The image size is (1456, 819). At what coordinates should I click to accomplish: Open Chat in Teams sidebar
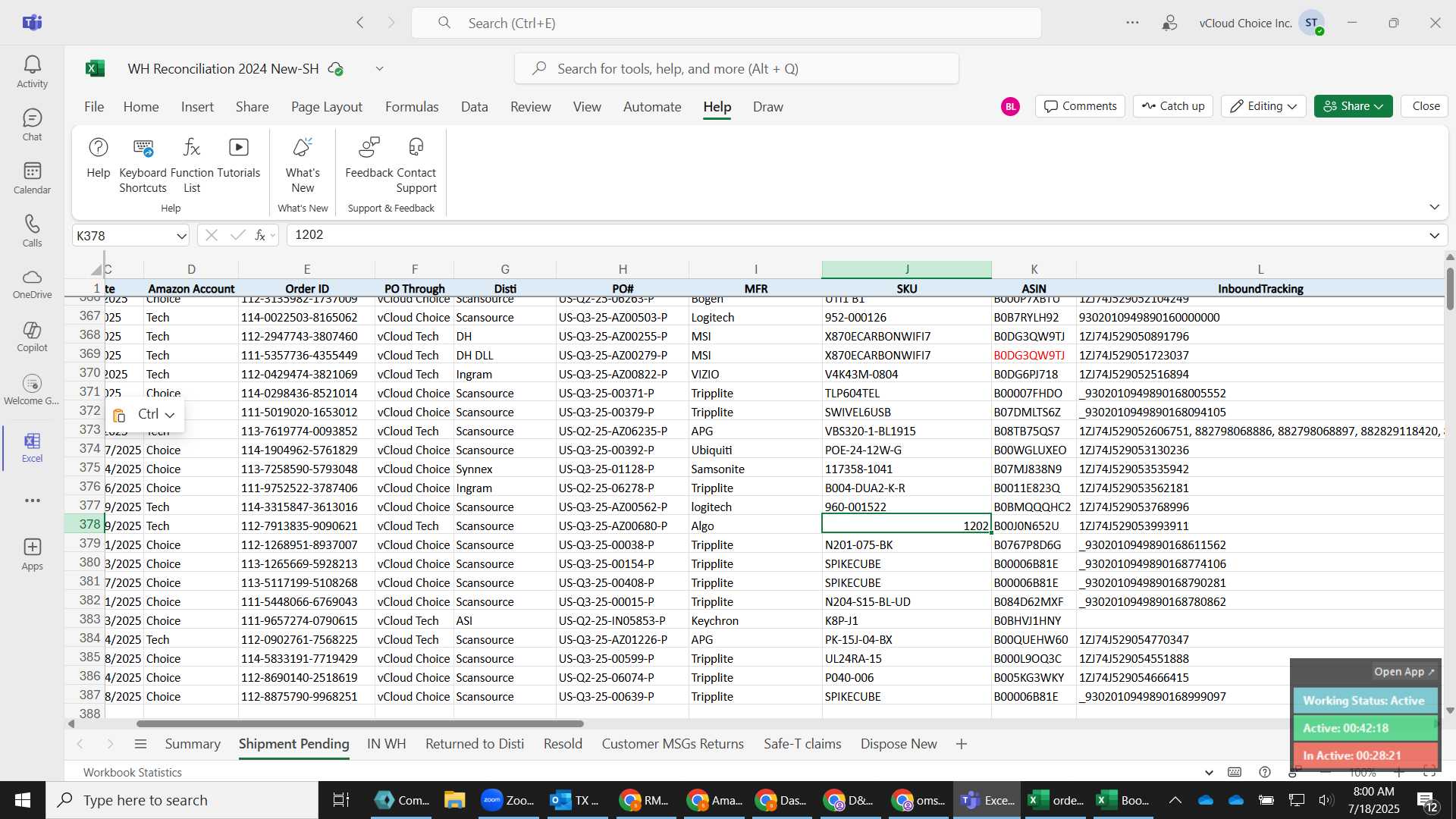32,125
